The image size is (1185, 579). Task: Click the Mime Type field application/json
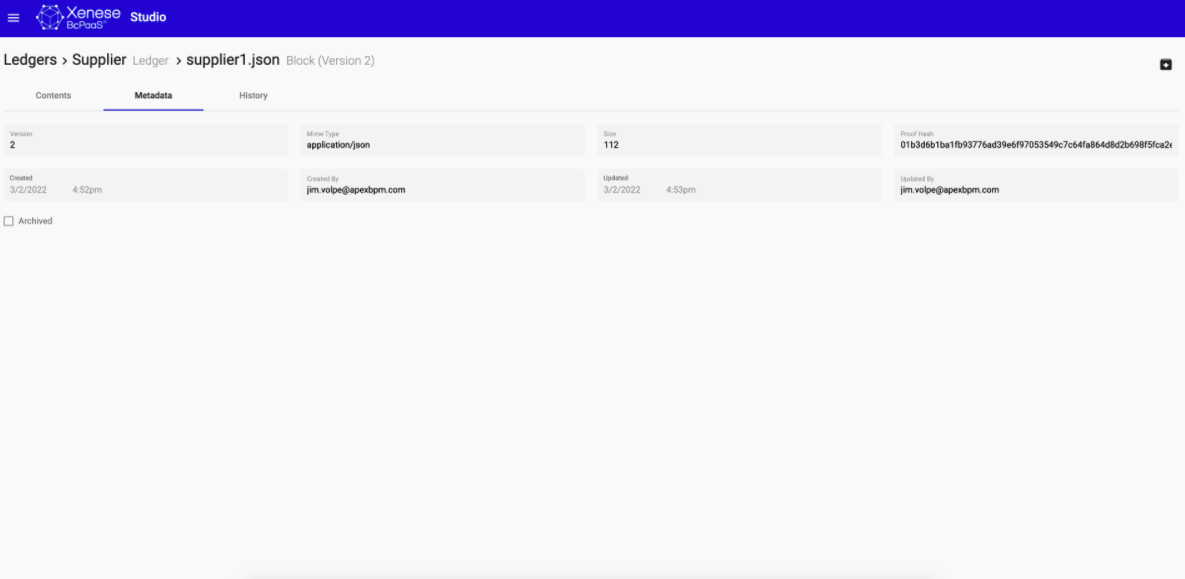[x=443, y=140]
